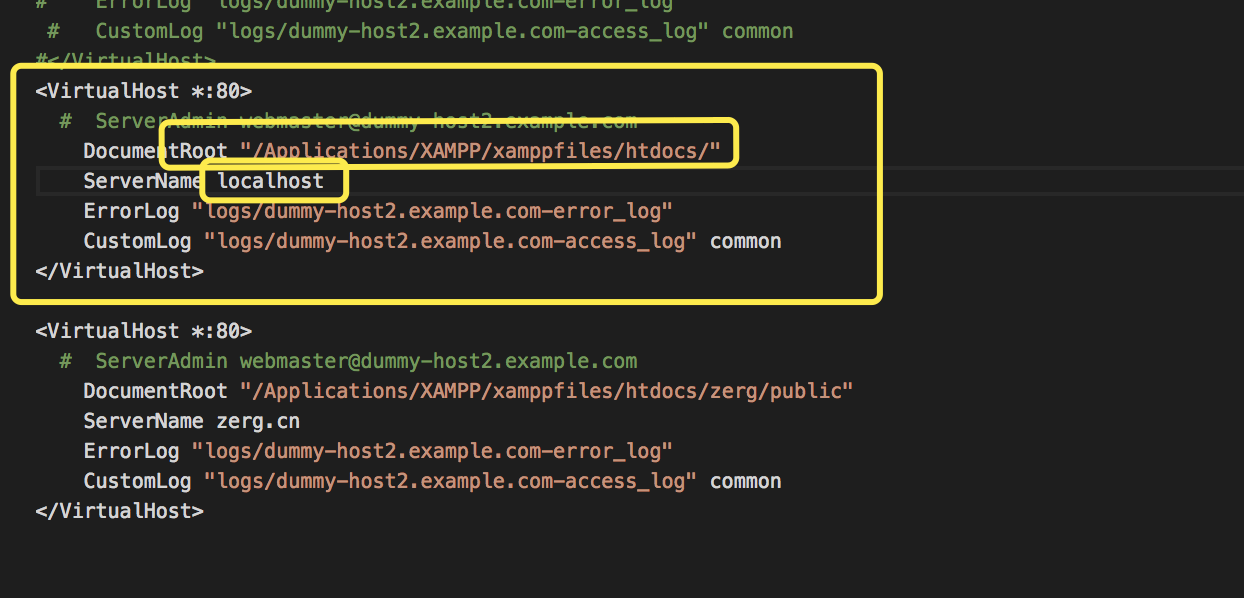Click the localhost server name value
Image resolution: width=1244 pixels, height=598 pixels.
(270, 181)
